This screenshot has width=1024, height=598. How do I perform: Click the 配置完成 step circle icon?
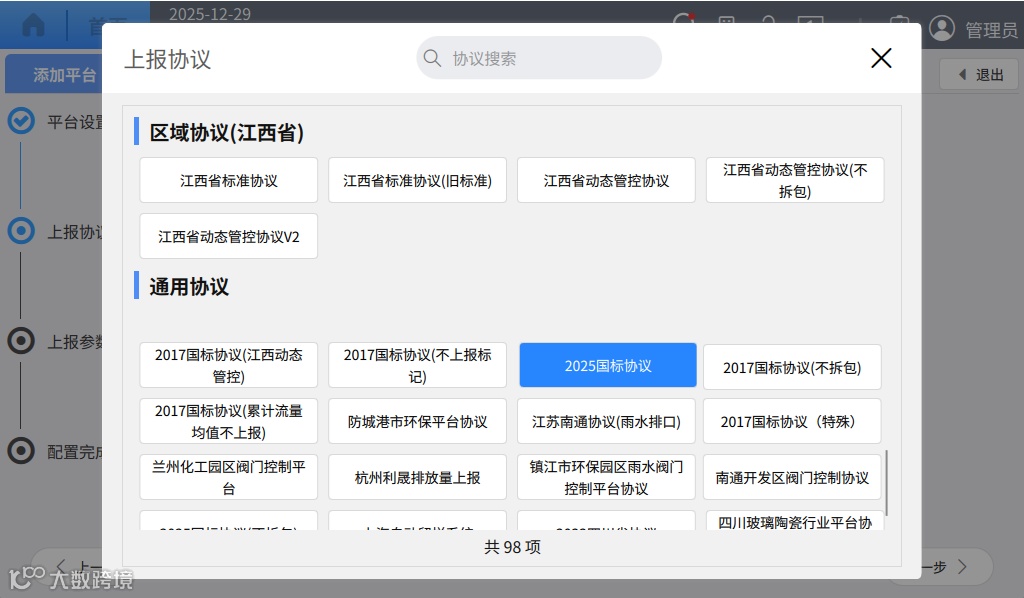coord(21,450)
